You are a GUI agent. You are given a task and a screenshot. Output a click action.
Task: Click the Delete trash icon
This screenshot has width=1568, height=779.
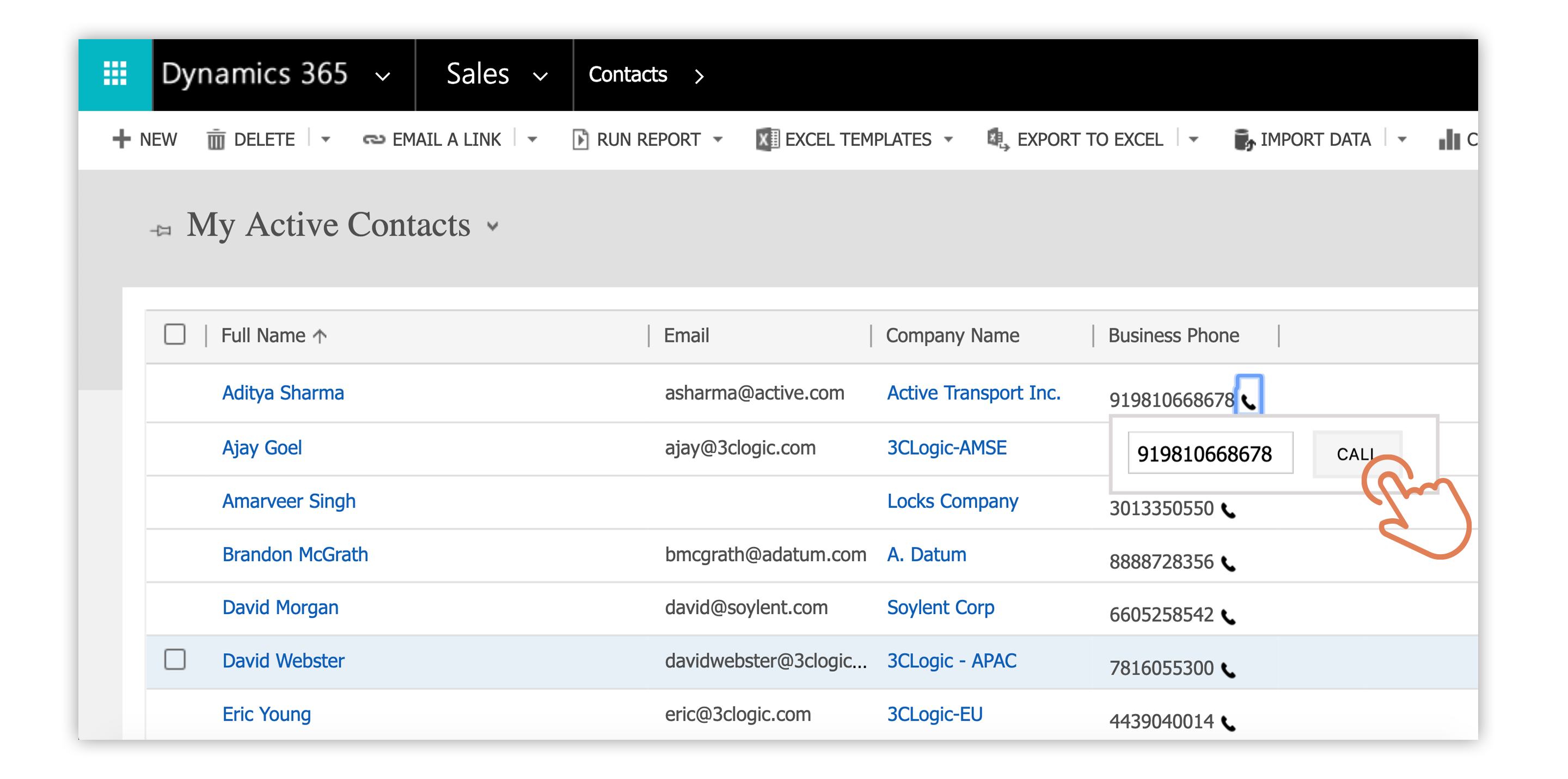[x=217, y=139]
